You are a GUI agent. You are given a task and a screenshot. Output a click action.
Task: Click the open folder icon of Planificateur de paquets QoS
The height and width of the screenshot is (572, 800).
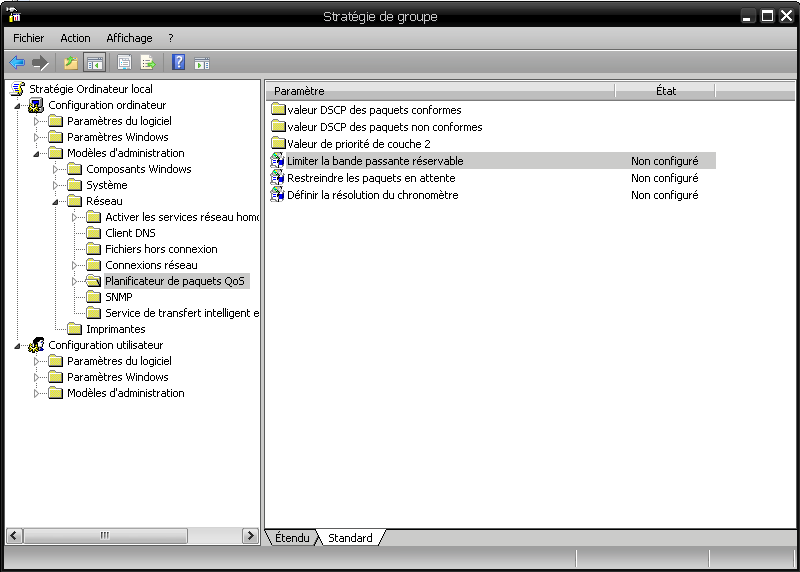coord(93,281)
